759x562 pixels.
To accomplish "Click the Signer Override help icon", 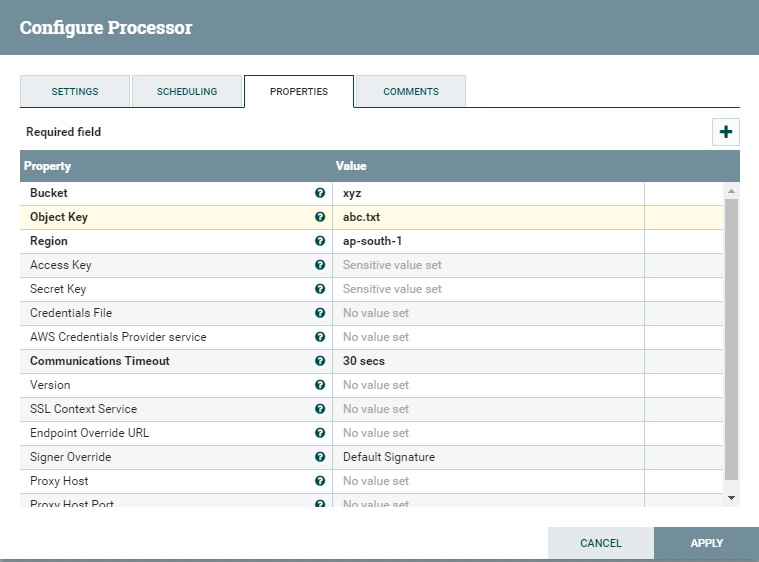I will (x=320, y=457).
